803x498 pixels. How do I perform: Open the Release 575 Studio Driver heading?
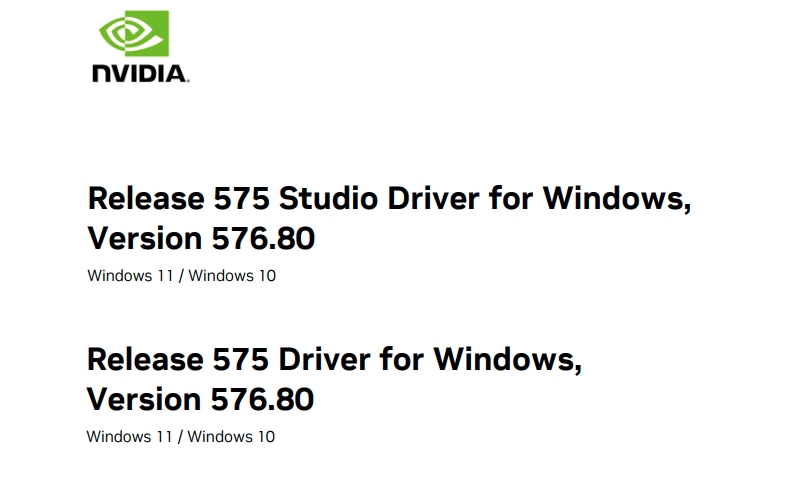(389, 198)
